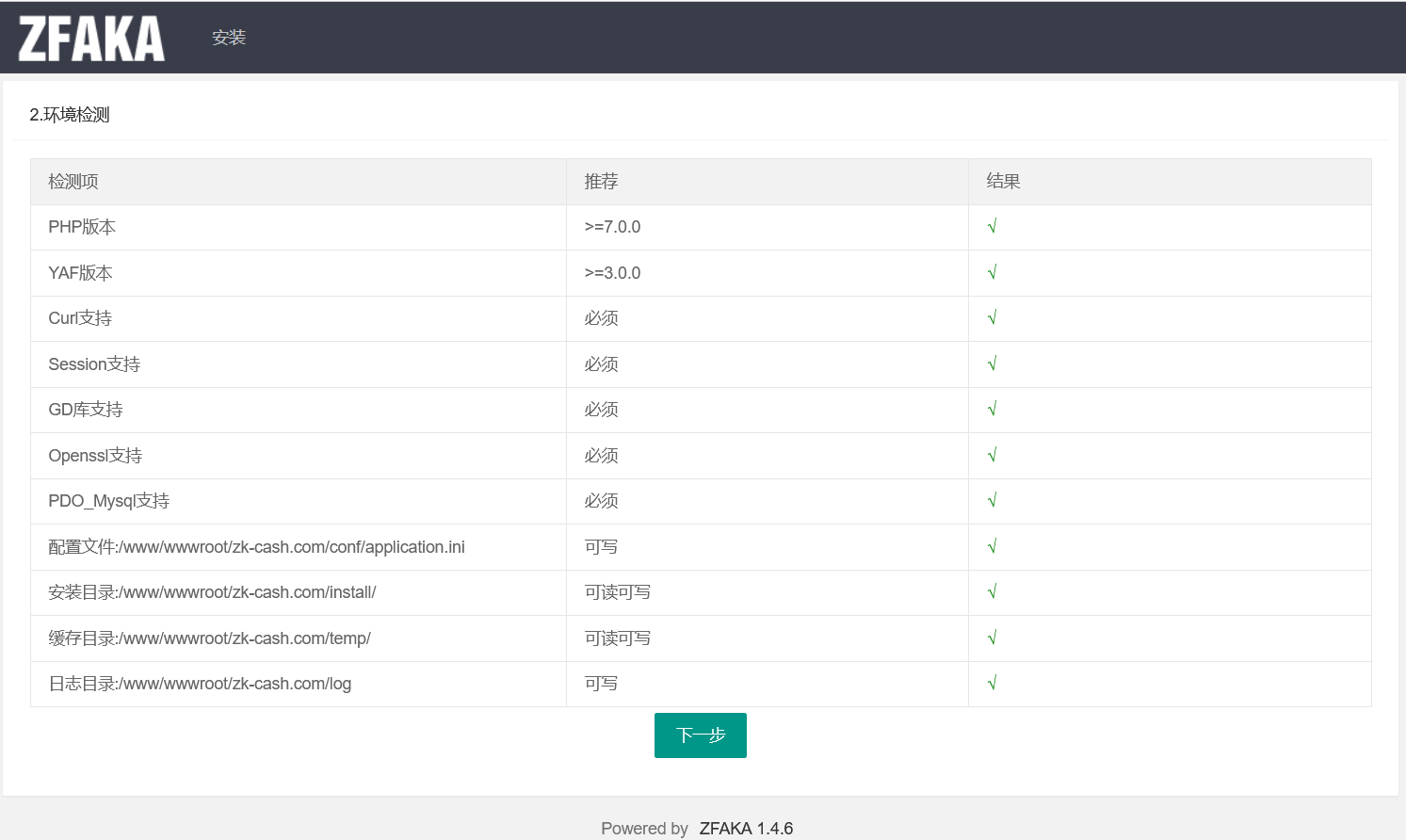Select the PHP版本 table row label
Image resolution: width=1406 pixels, height=840 pixels.
click(80, 227)
